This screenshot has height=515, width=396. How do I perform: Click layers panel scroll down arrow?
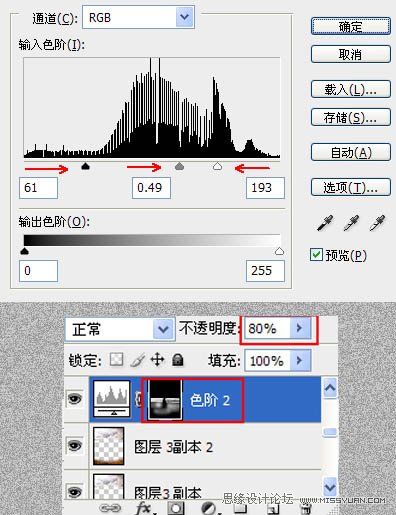[330, 487]
